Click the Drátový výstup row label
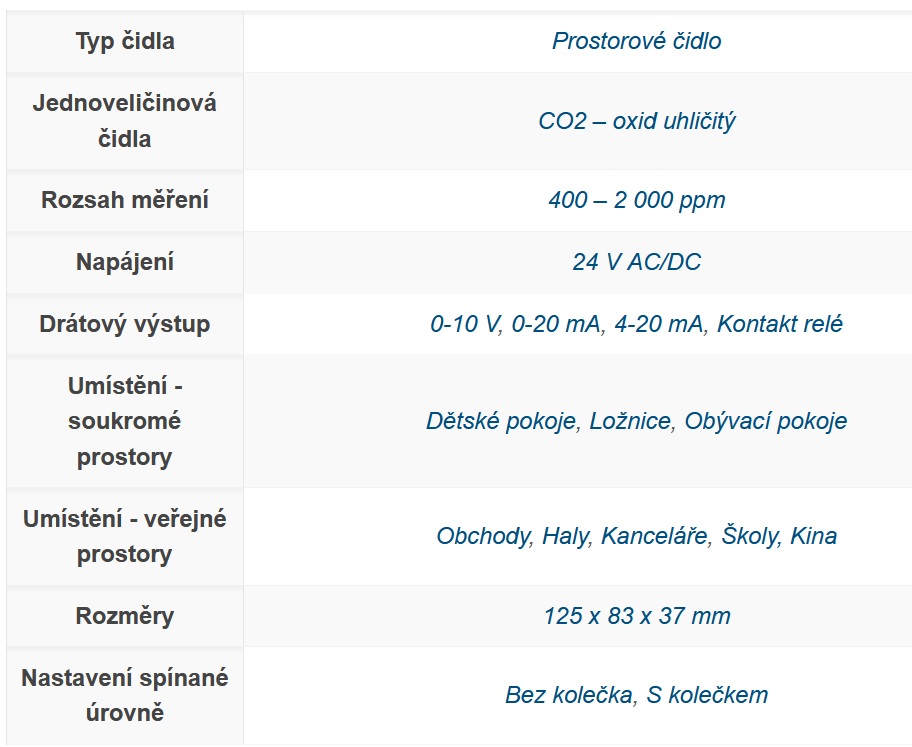912x747 pixels. click(x=125, y=324)
